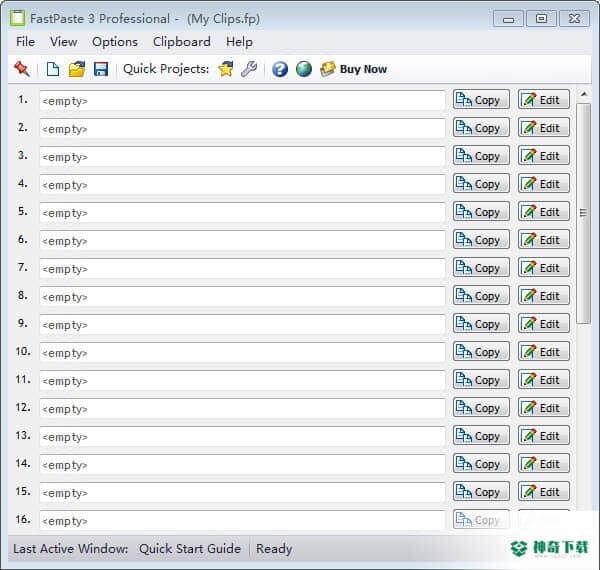Edit clip slot 13
Viewport: 600px width, 570px height.
coord(544,435)
